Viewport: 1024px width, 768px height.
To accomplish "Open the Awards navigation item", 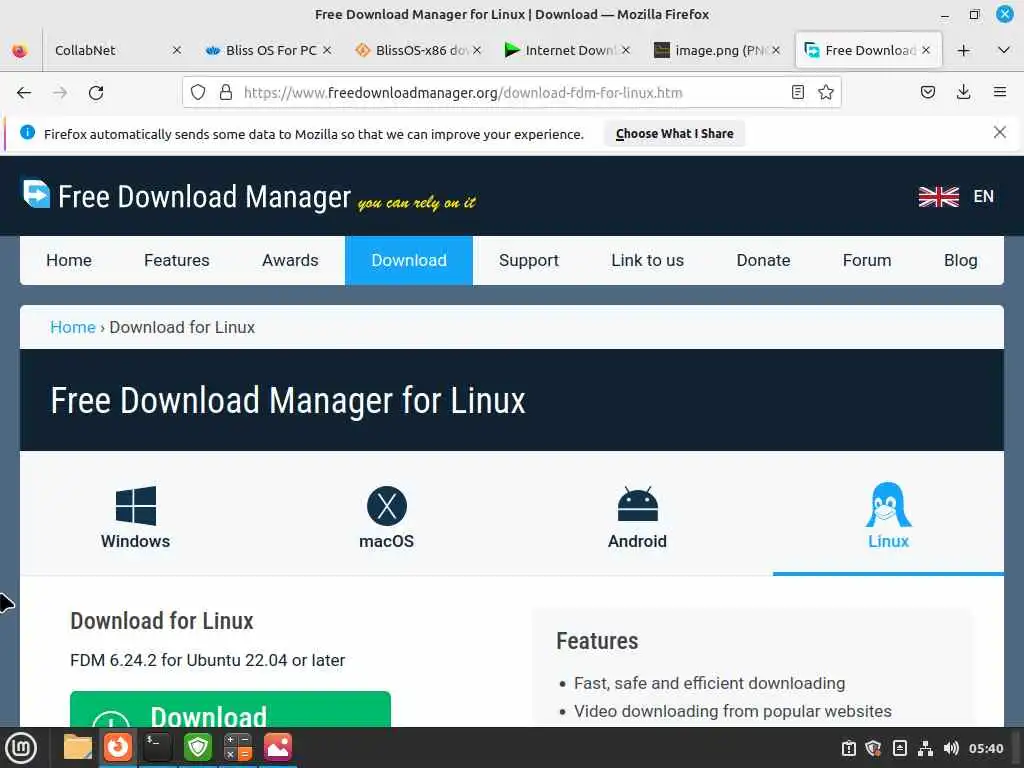I will pos(290,260).
